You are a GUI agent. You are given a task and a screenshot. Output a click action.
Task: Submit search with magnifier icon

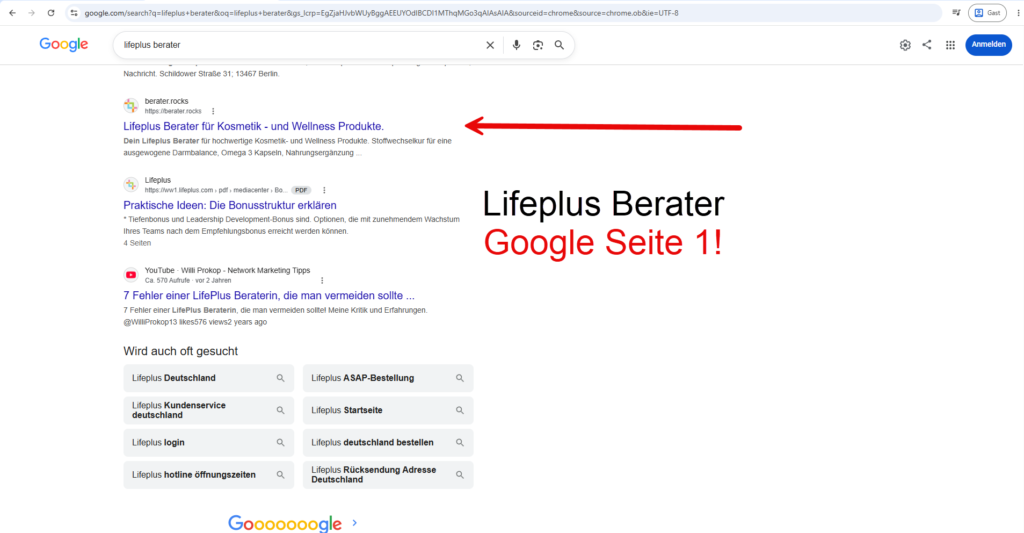coord(559,45)
